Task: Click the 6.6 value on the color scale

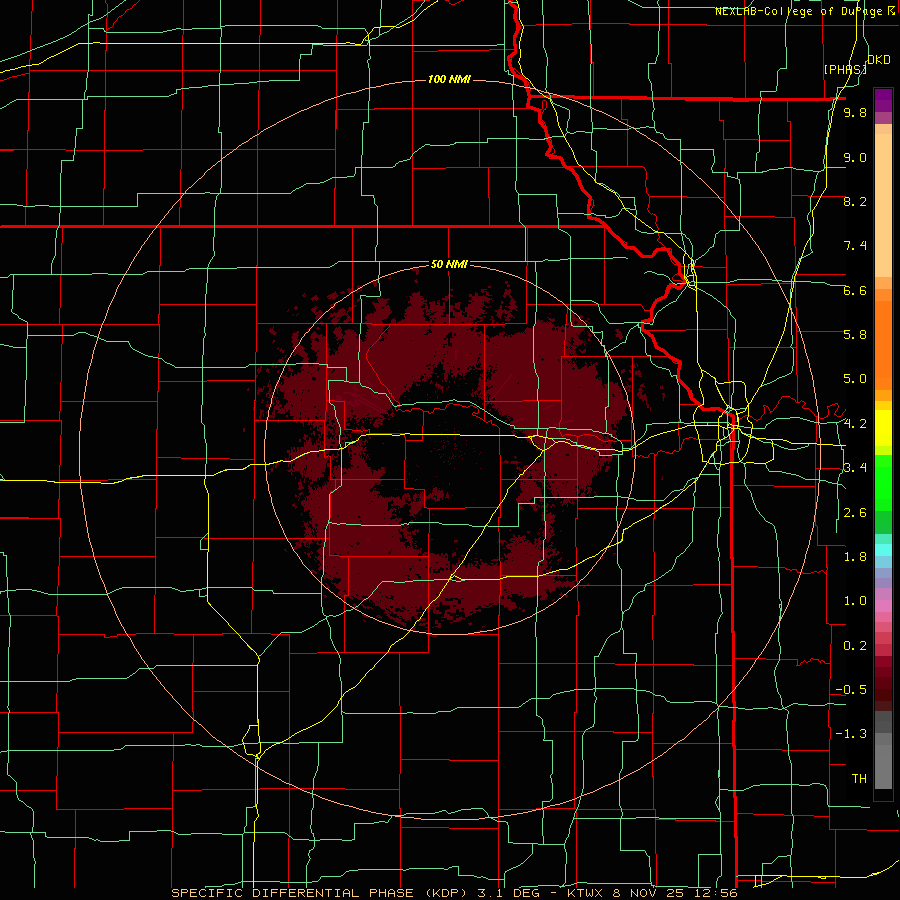Action: click(x=855, y=290)
